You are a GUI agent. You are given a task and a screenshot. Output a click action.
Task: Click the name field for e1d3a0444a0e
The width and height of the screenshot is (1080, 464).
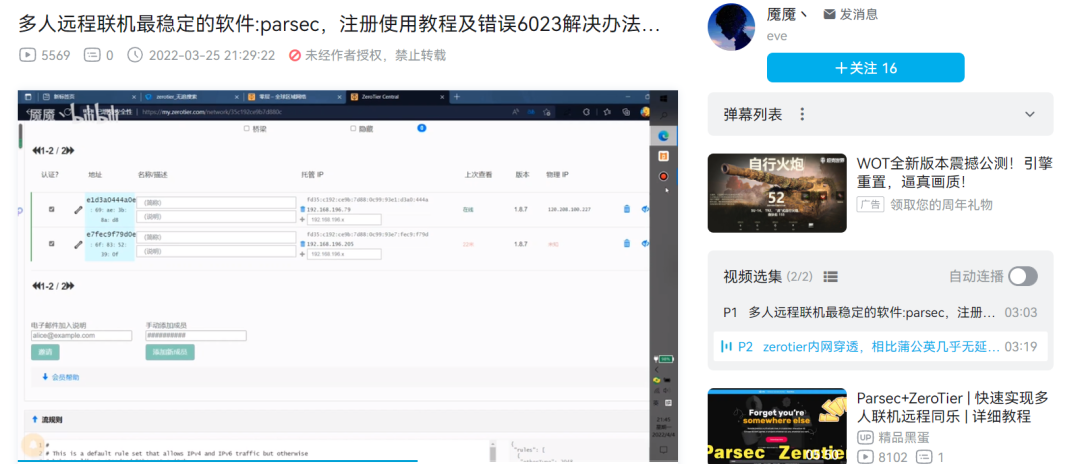pyautogui.click(x=216, y=203)
